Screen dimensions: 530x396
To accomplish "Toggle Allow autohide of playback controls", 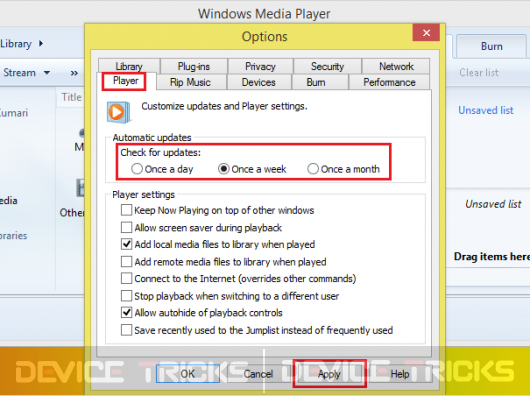I will pyautogui.click(x=126, y=313).
